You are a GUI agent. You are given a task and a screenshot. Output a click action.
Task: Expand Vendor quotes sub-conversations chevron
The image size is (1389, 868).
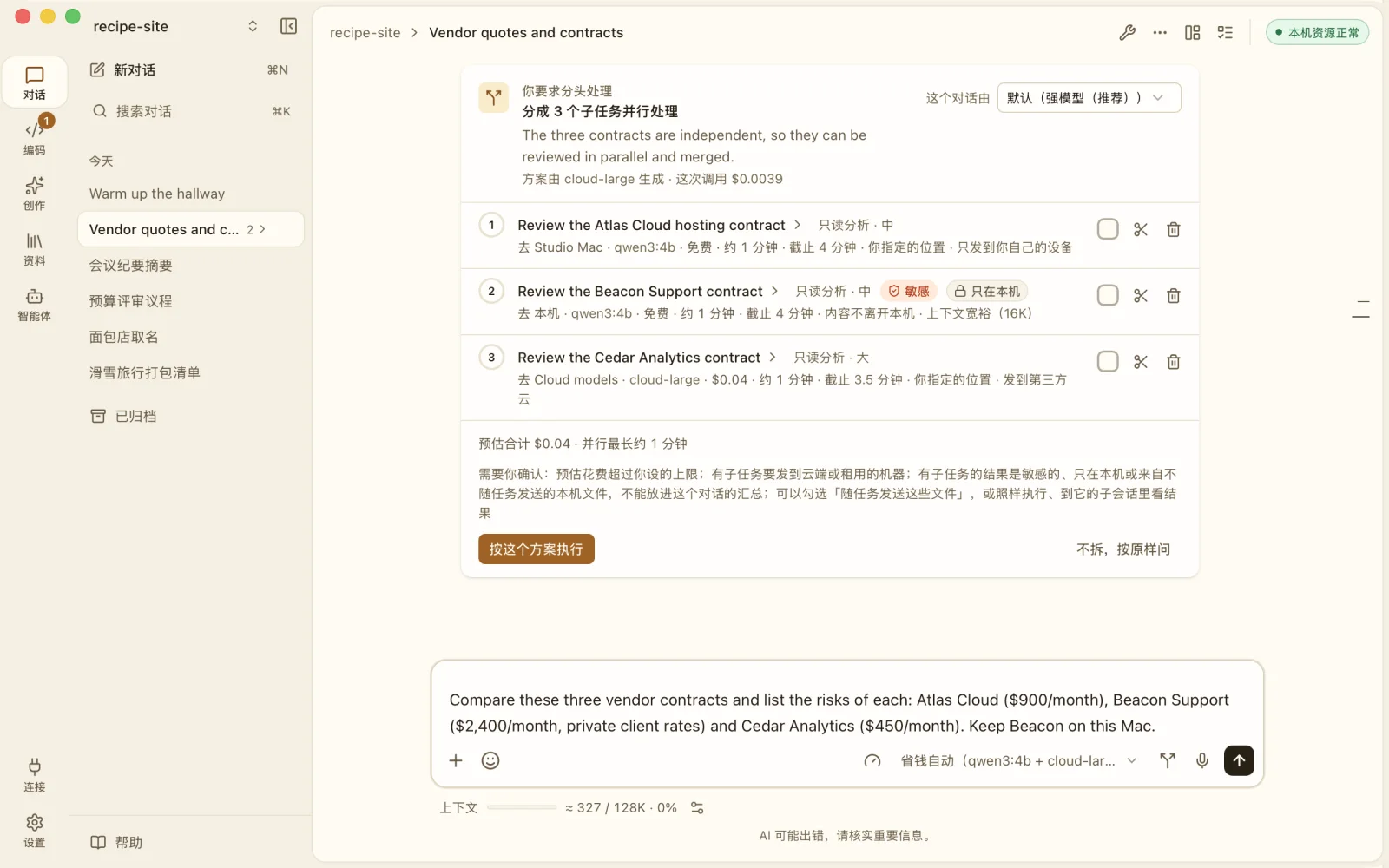coord(263,229)
